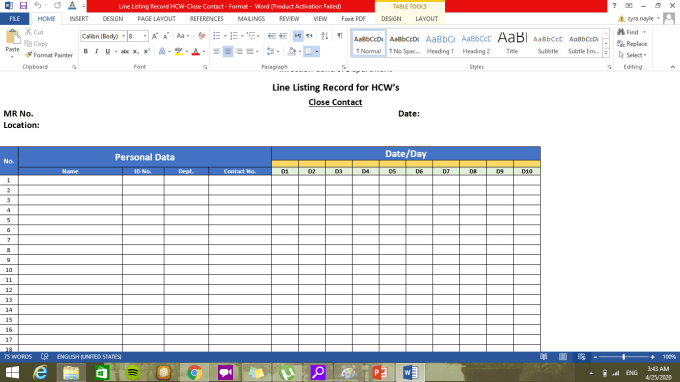Click the Save icon in quick access toolbar
This screenshot has width=680, height=382.
pos(23,6)
